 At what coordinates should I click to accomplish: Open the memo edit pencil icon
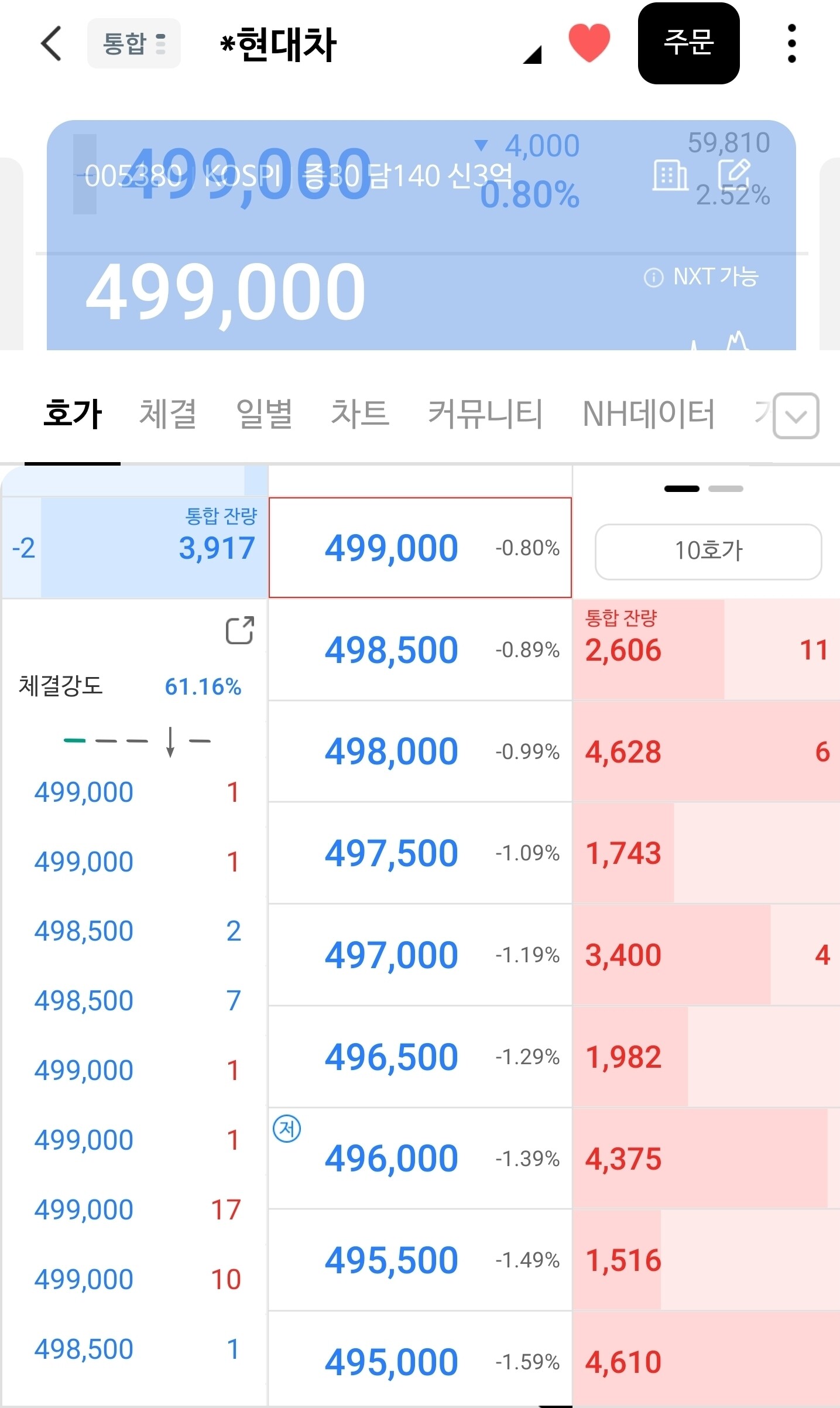(x=734, y=174)
